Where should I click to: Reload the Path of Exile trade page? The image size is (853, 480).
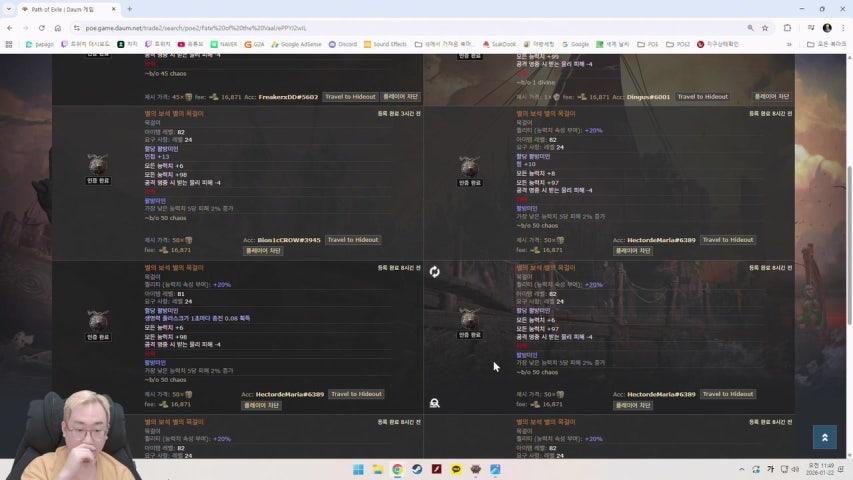[x=41, y=28]
